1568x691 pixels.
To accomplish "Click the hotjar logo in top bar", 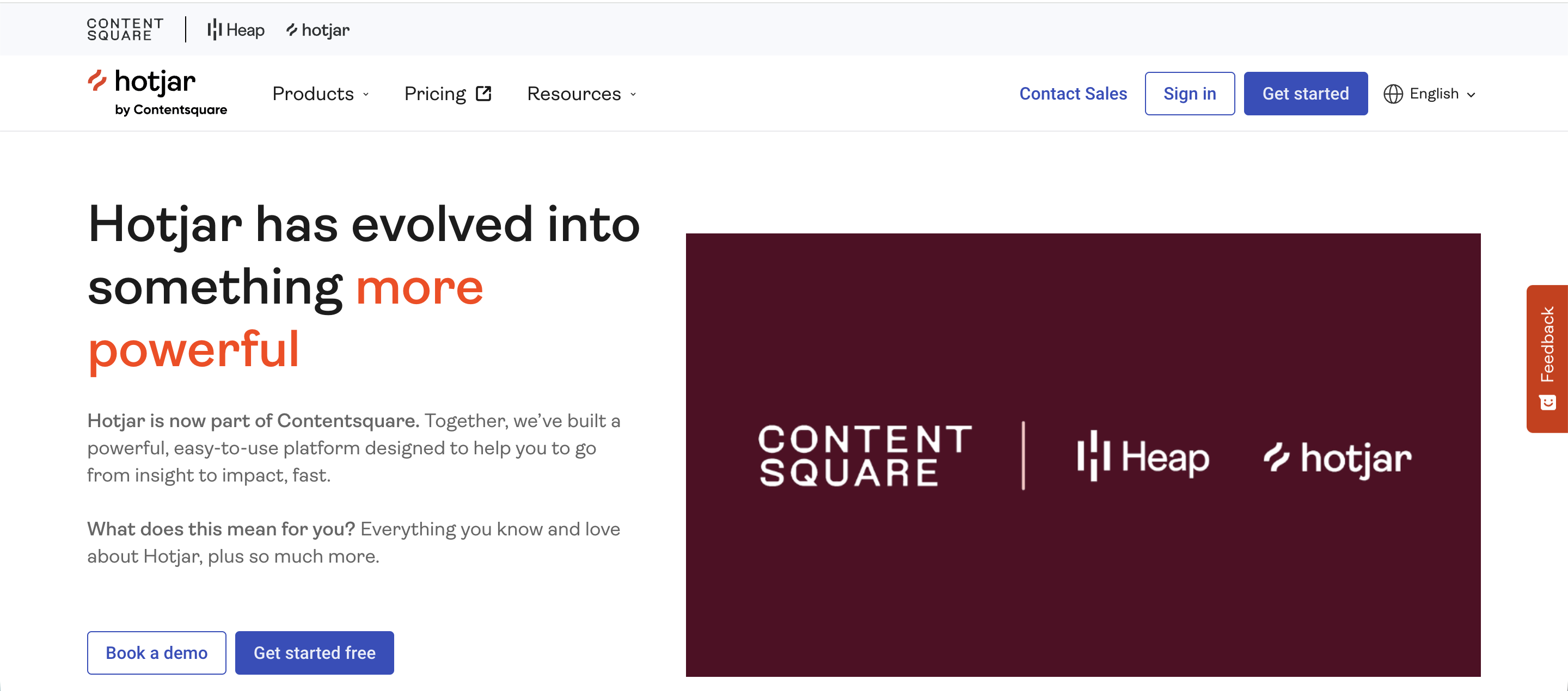I will [x=318, y=30].
